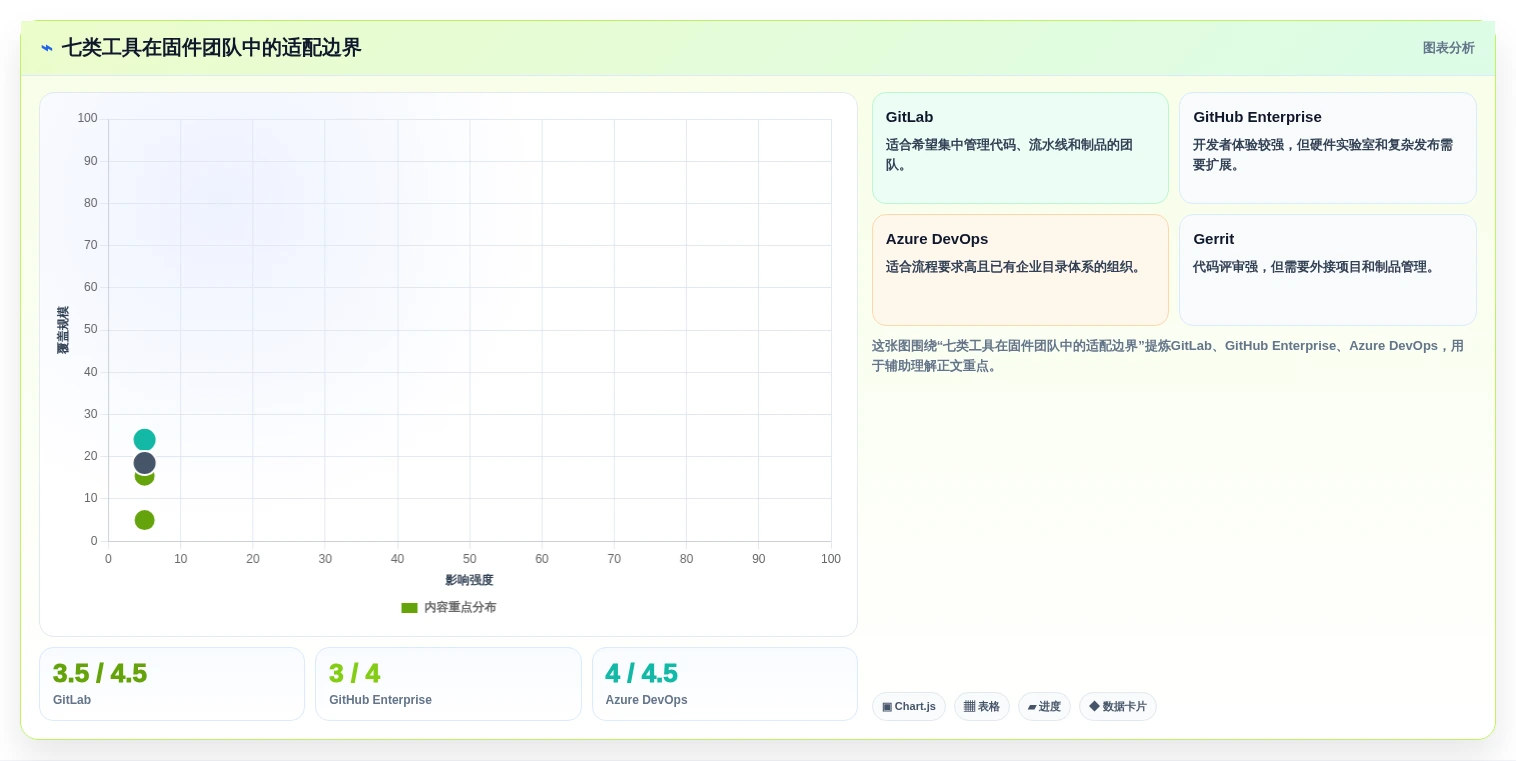Click the 表格 tag chip
The width and height of the screenshot is (1516, 761).
pyautogui.click(x=982, y=707)
